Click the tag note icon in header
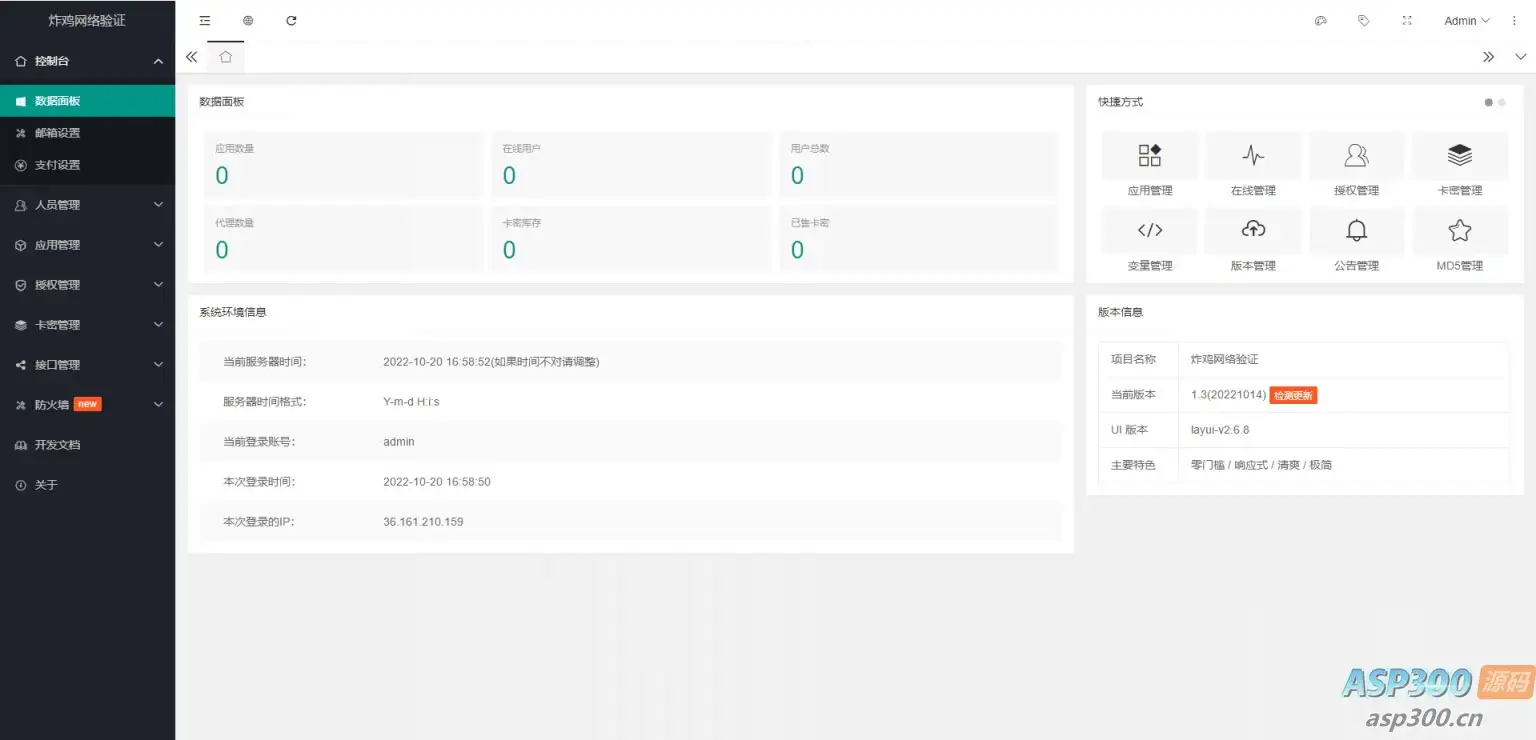Viewport: 1536px width, 740px height. click(1363, 20)
